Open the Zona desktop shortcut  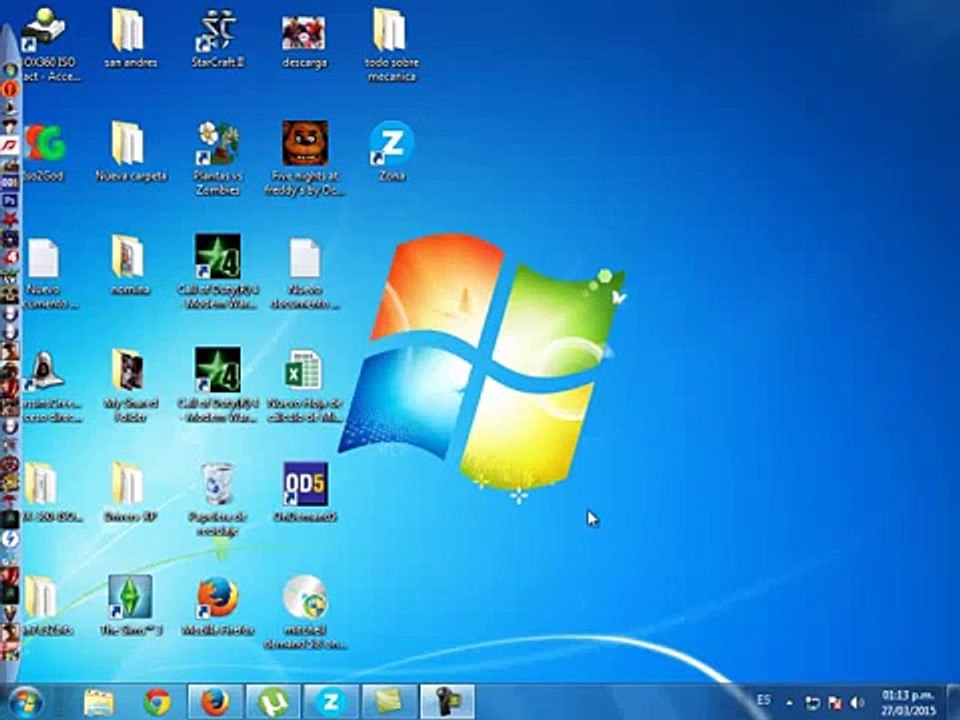392,151
